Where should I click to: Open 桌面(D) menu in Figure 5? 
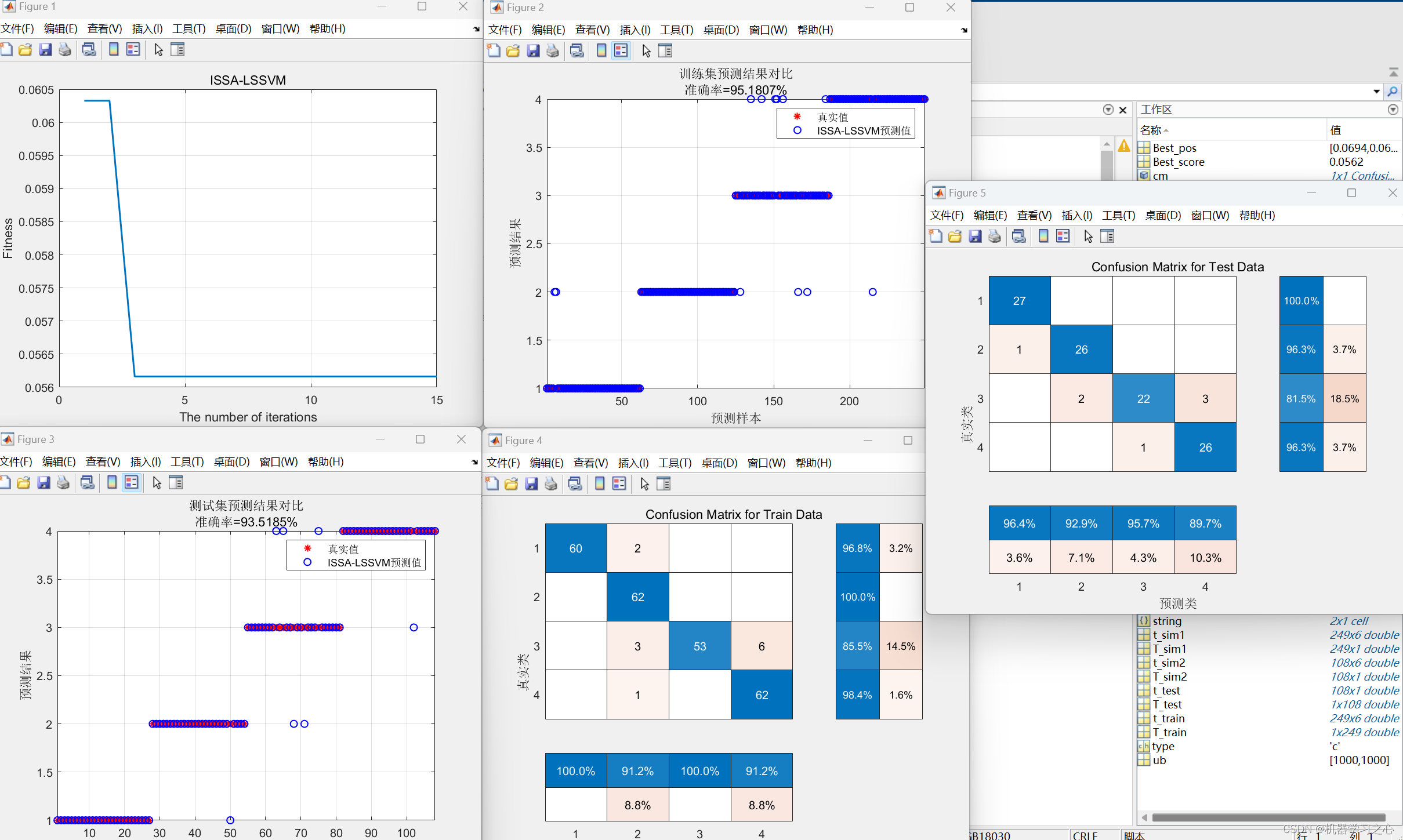point(1163,216)
